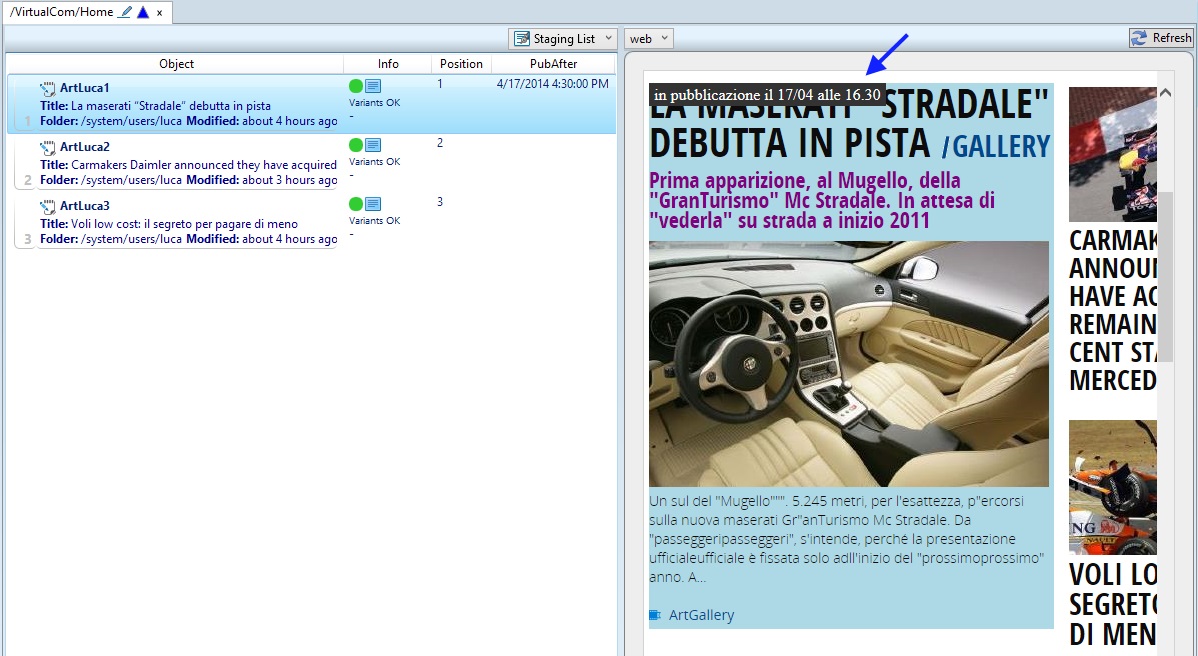Click the blue variants icon for ArtLuca3
The width and height of the screenshot is (1198, 656).
pyautogui.click(x=373, y=204)
